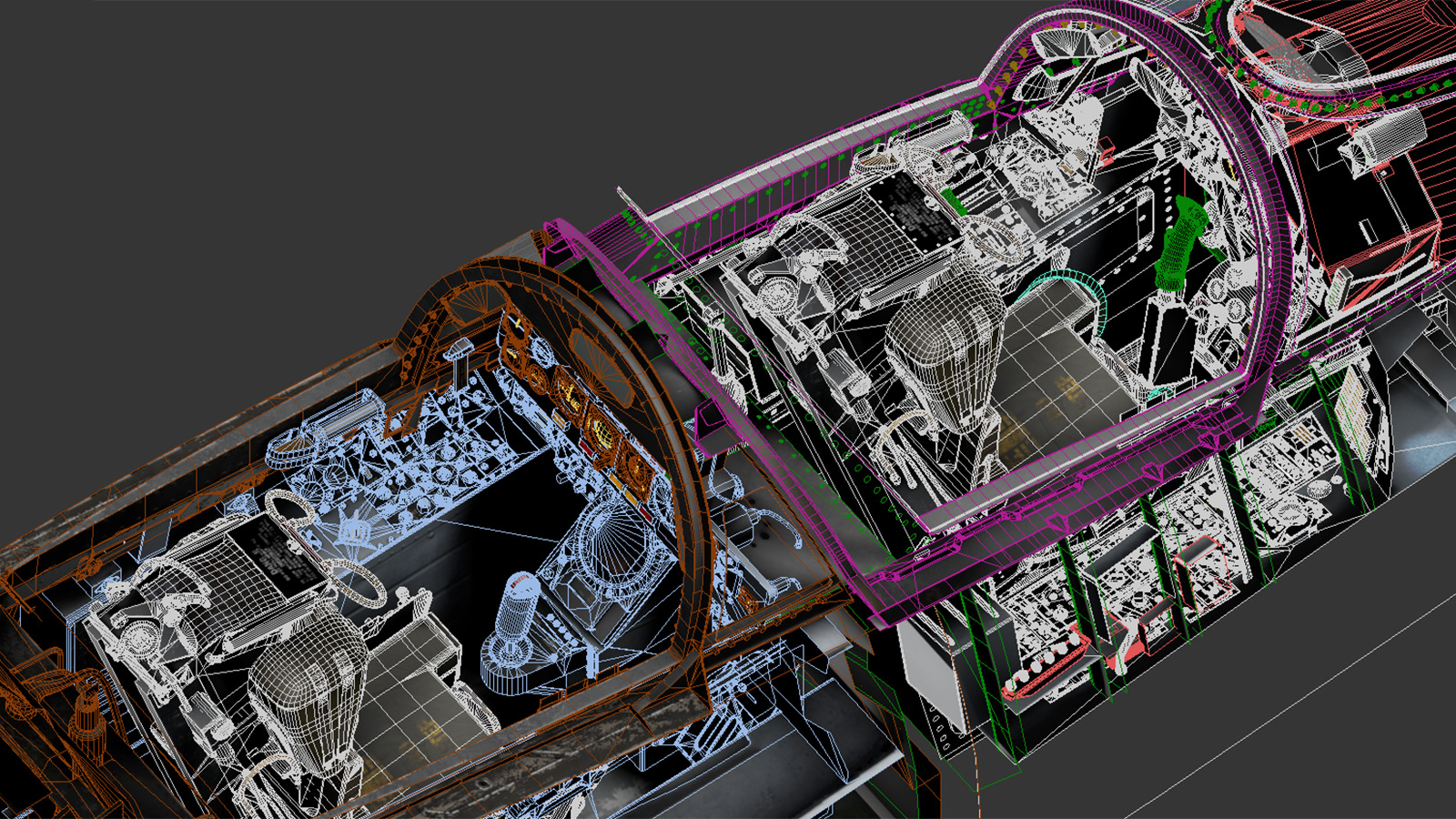
Task: Click empty gray viewport background
Action: pyautogui.click(x=227, y=136)
